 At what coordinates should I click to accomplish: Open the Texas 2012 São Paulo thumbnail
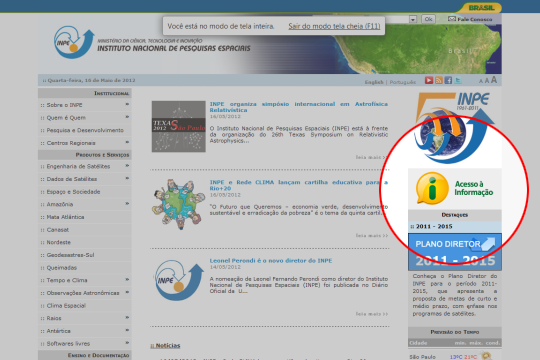coord(179,126)
